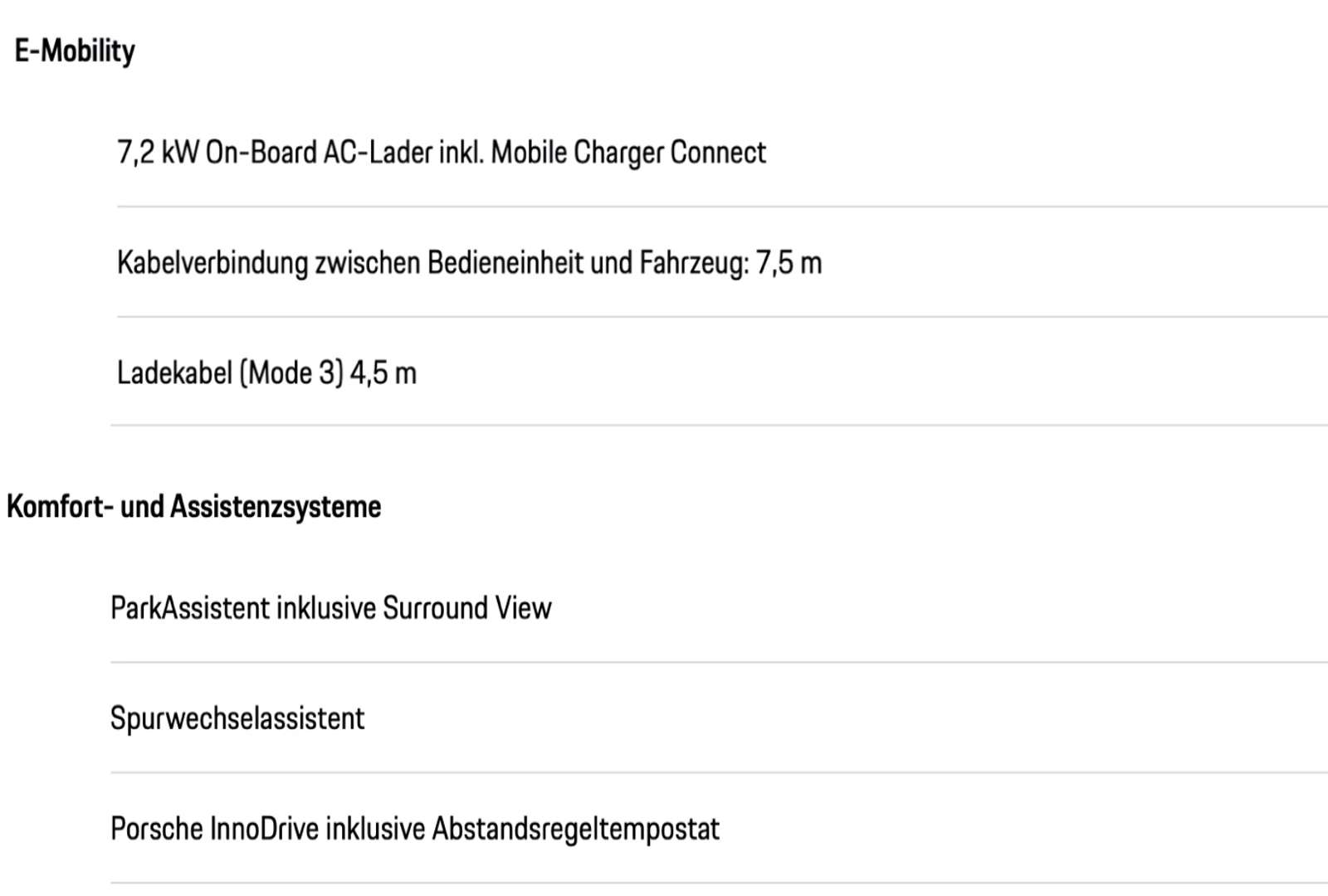Click the 4,5 m length value

point(383,373)
